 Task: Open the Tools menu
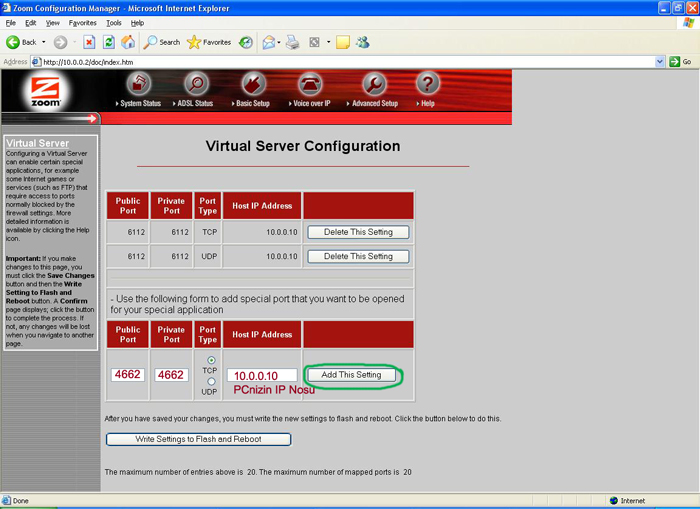[114, 23]
